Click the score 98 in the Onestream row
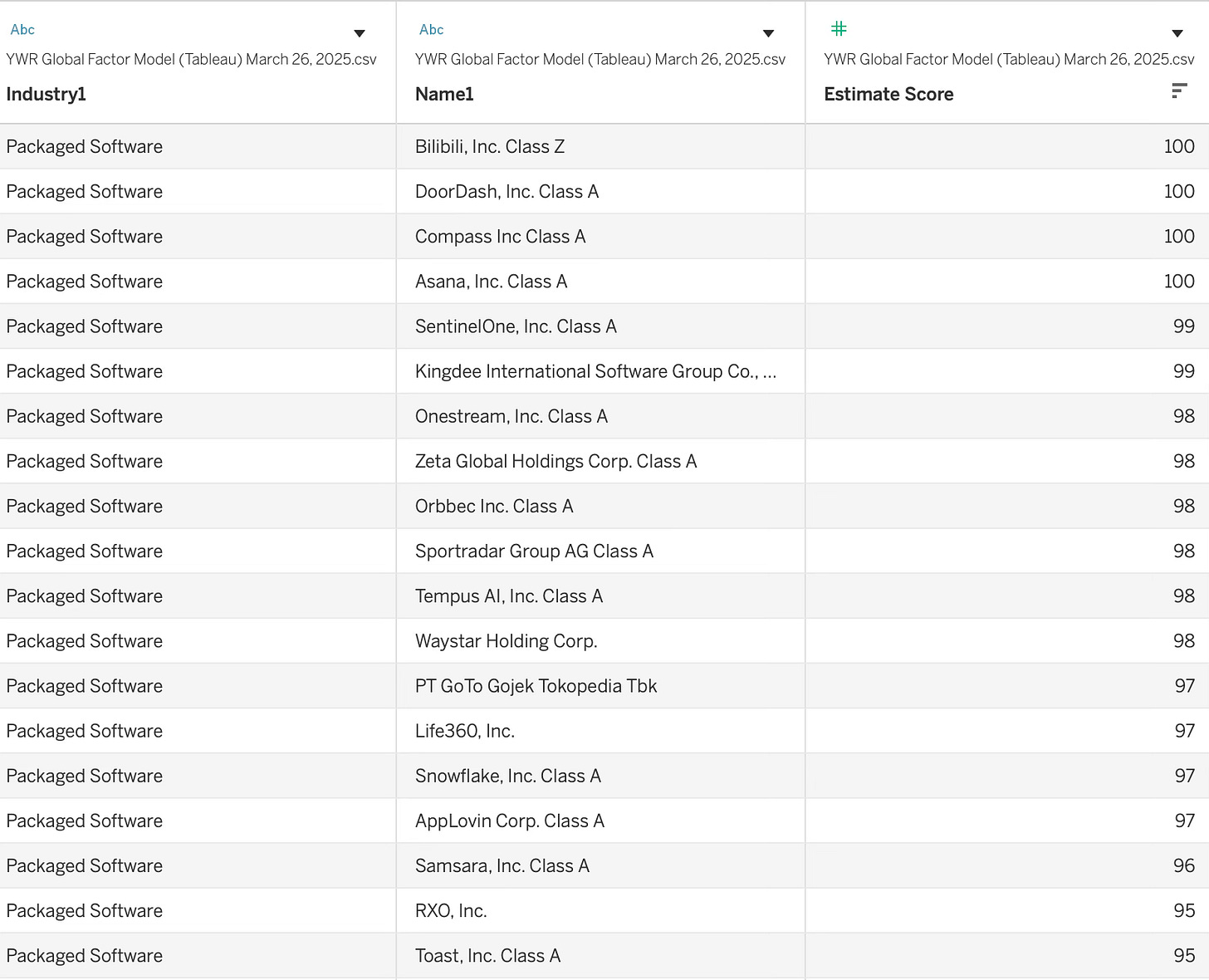 1184,416
